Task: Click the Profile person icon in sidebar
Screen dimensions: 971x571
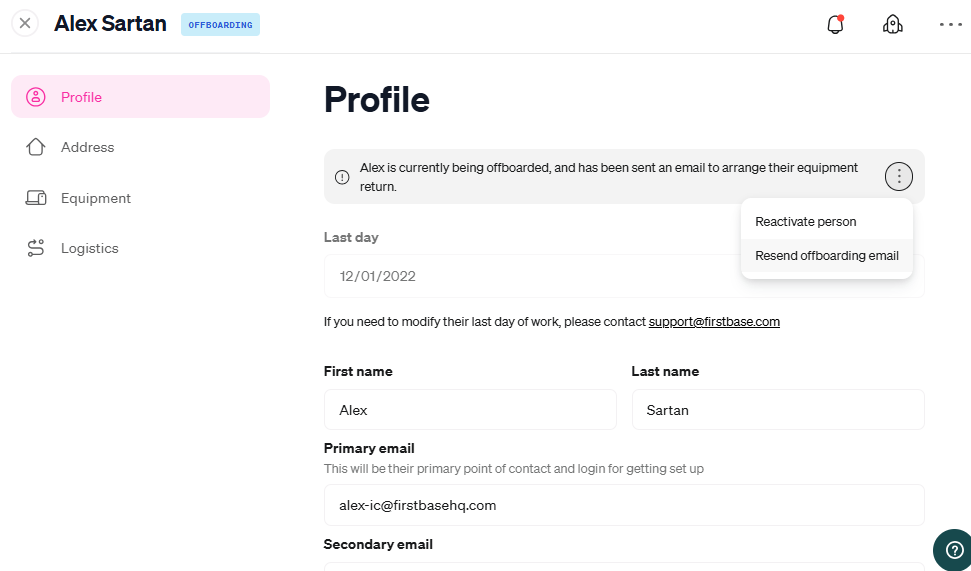Action: pyautogui.click(x=36, y=97)
